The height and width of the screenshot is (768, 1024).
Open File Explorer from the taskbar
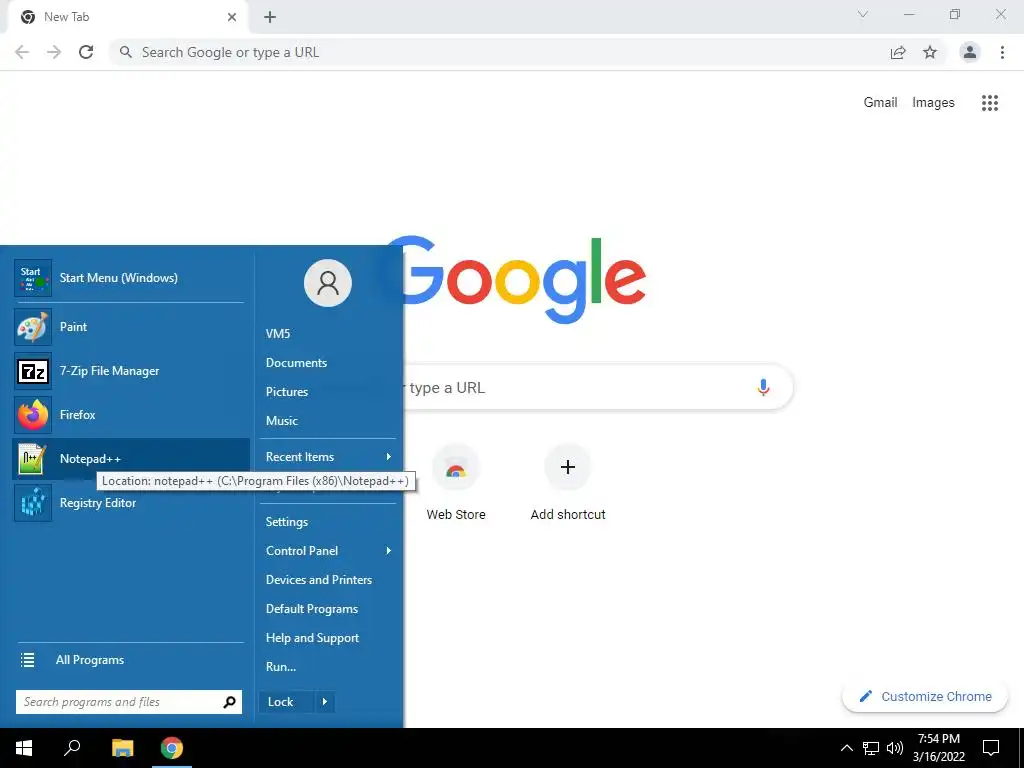[x=122, y=748]
